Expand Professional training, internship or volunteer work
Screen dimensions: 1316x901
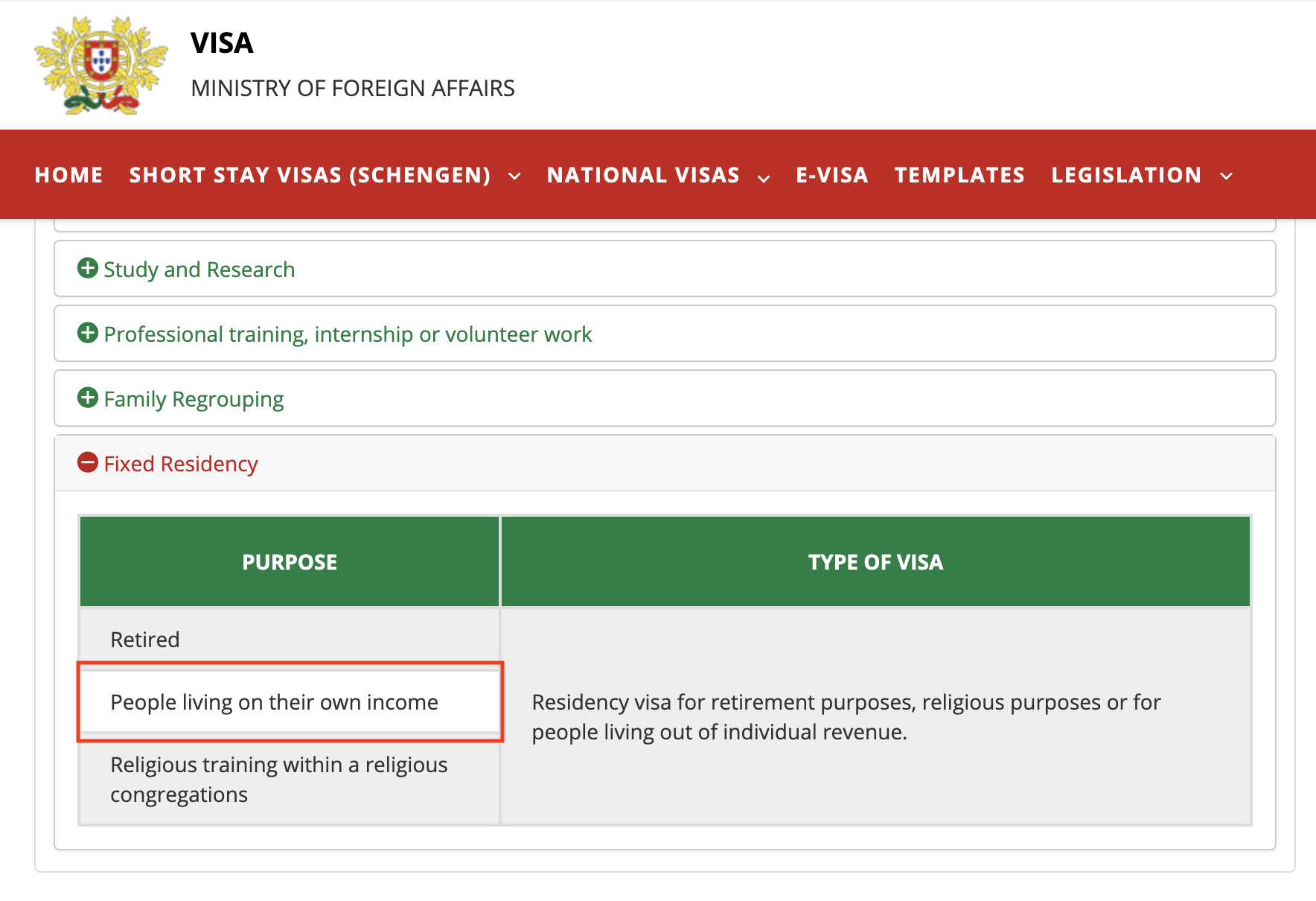(348, 334)
